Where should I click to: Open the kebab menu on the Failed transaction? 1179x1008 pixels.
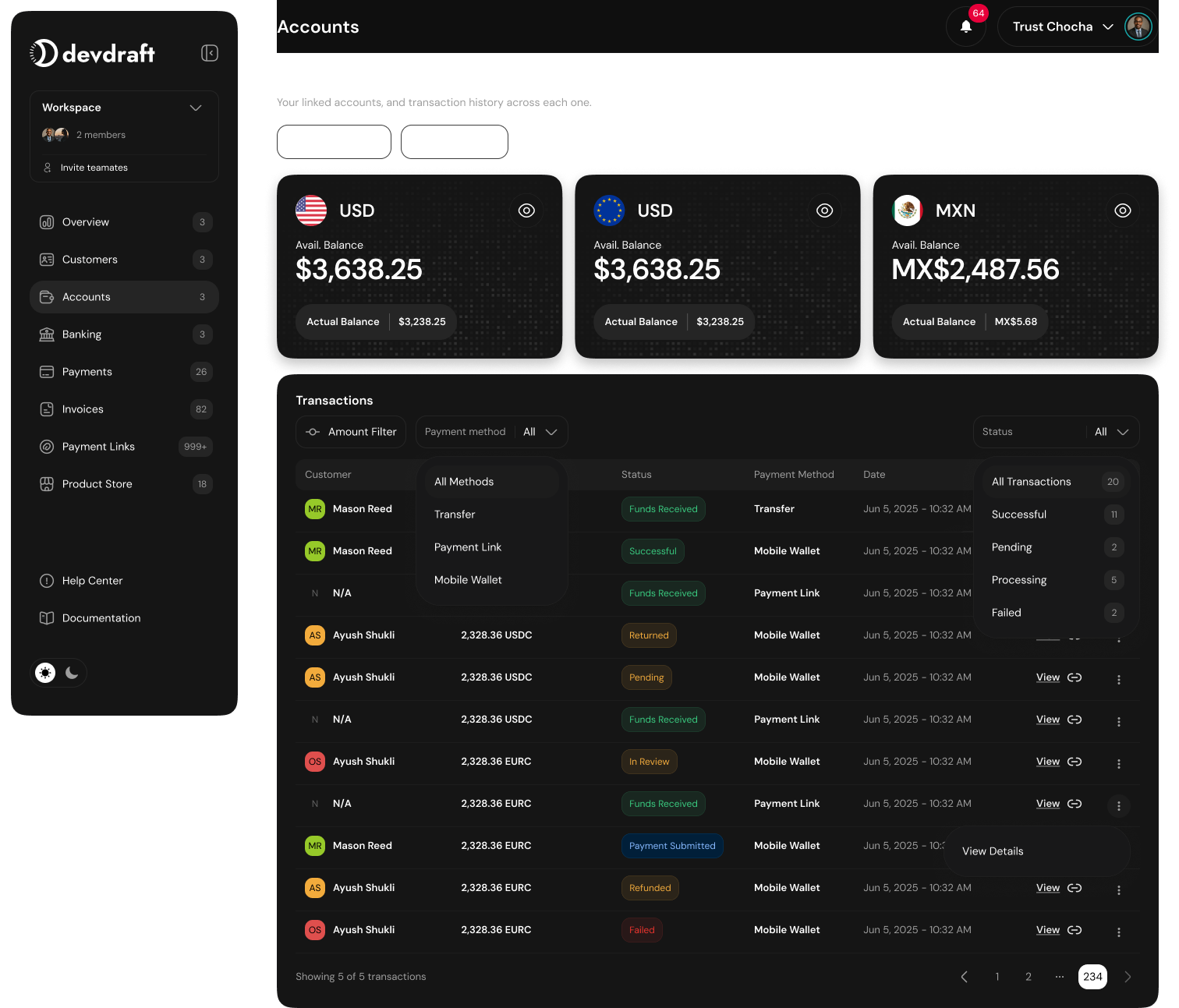(x=1119, y=930)
